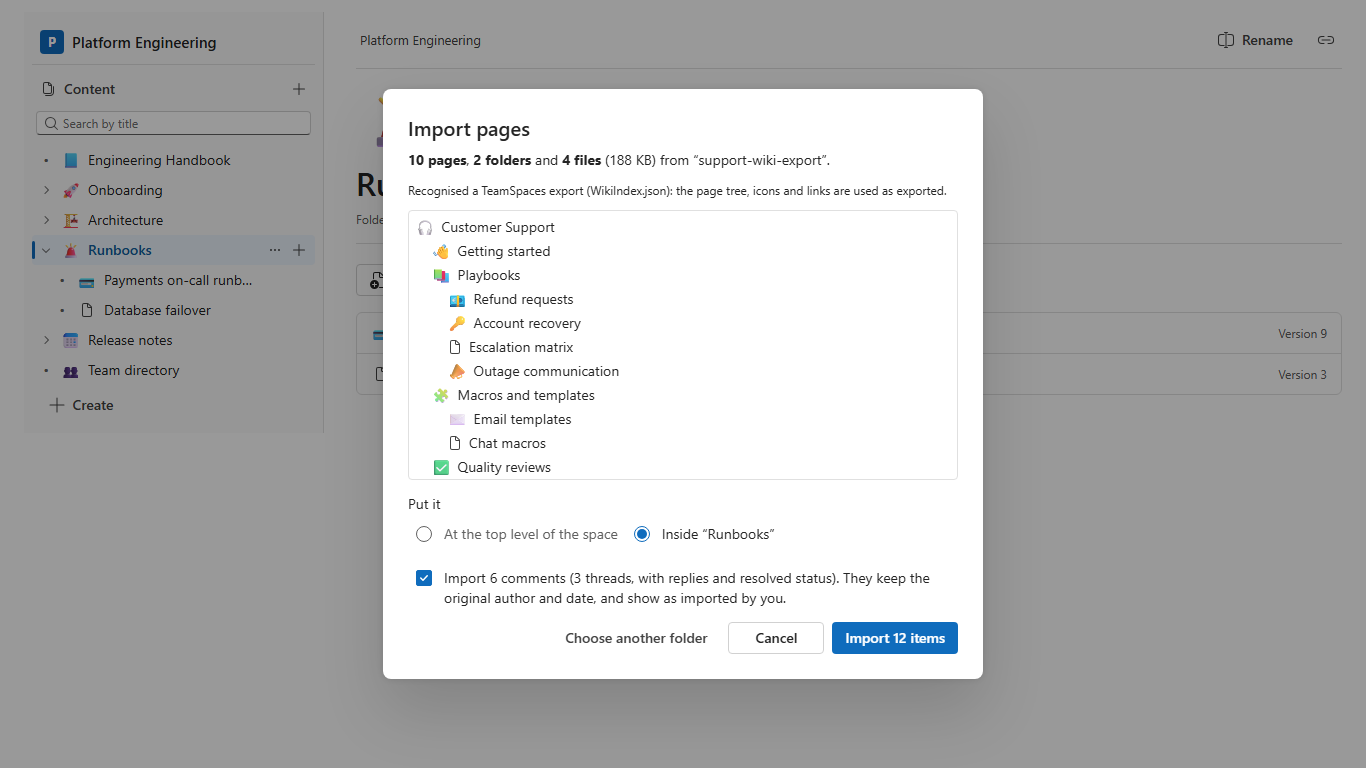The height and width of the screenshot is (768, 1366).
Task: Click the 'Outage communication' row text
Action: [x=546, y=371]
